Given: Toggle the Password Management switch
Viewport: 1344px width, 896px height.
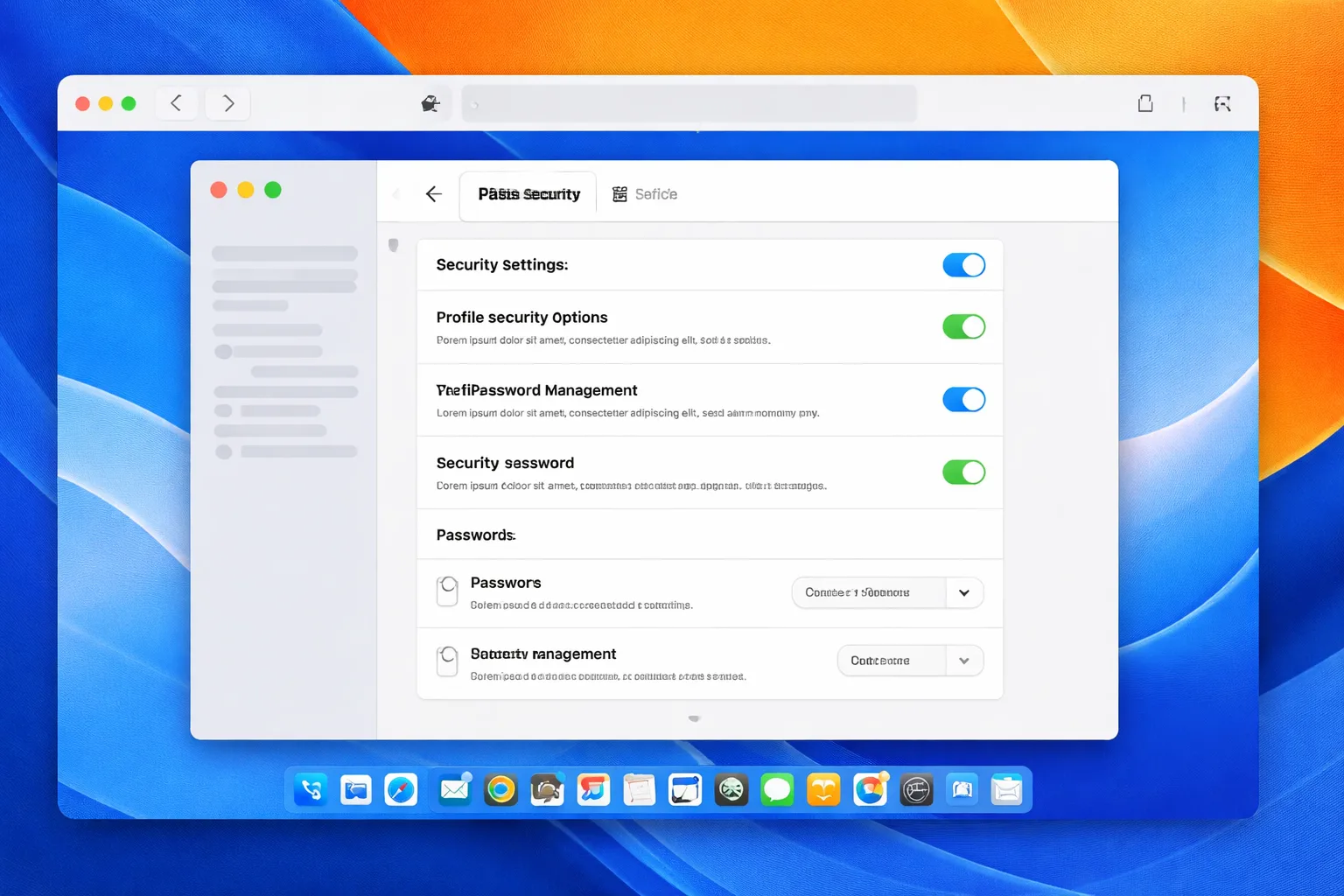Looking at the screenshot, I should pos(964,399).
